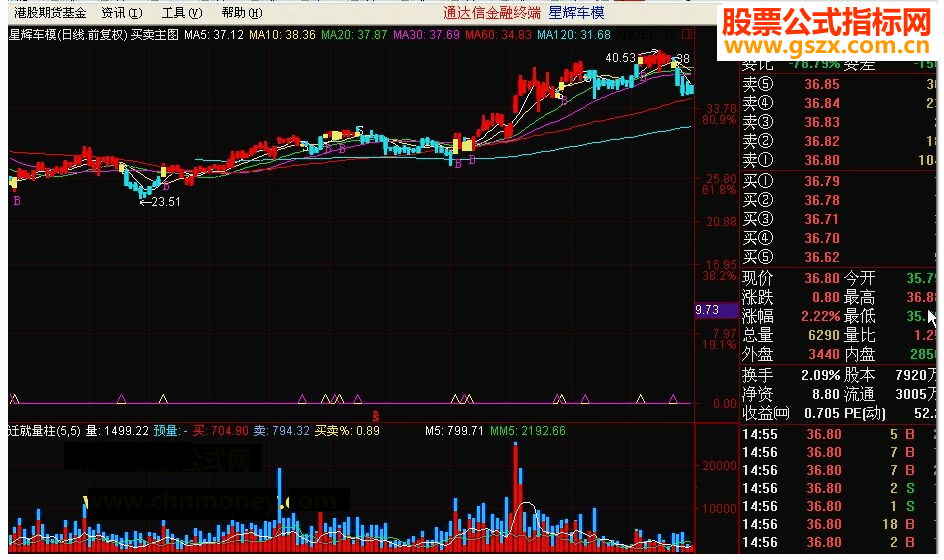
Task: Select the 买① 36.79 bid row
Action: tap(839, 181)
